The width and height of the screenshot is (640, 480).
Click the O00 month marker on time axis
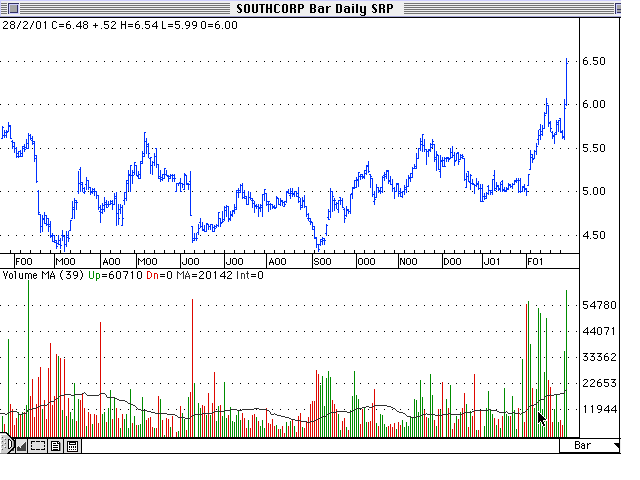(x=366, y=262)
